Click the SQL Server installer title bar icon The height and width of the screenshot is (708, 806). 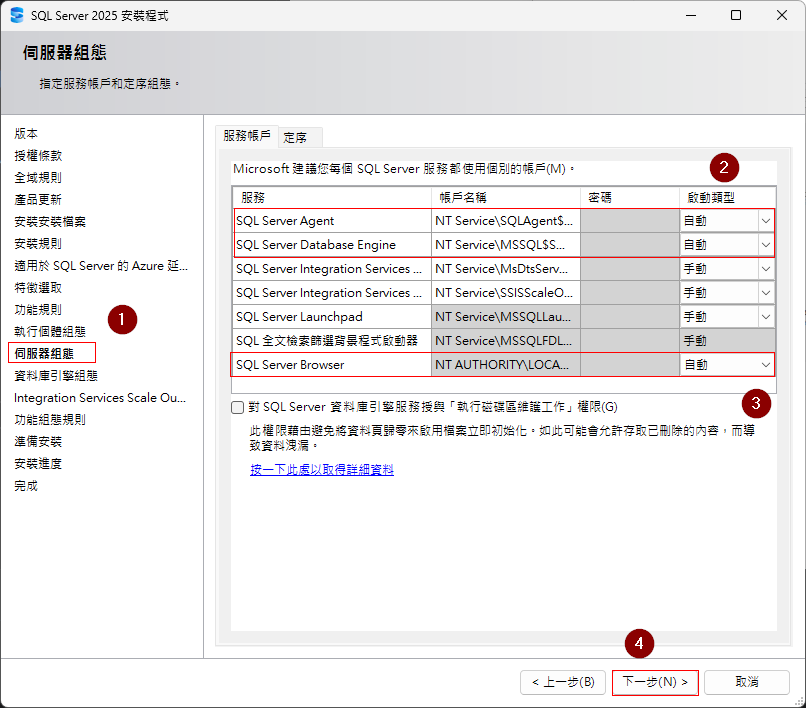point(17,15)
